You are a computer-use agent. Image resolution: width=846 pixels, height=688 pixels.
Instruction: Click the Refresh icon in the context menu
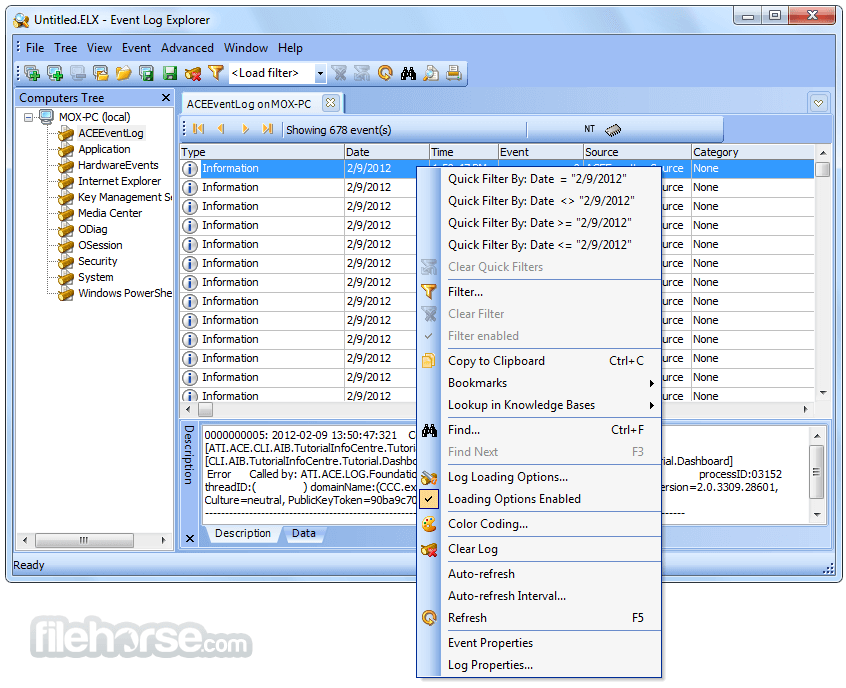(428, 618)
